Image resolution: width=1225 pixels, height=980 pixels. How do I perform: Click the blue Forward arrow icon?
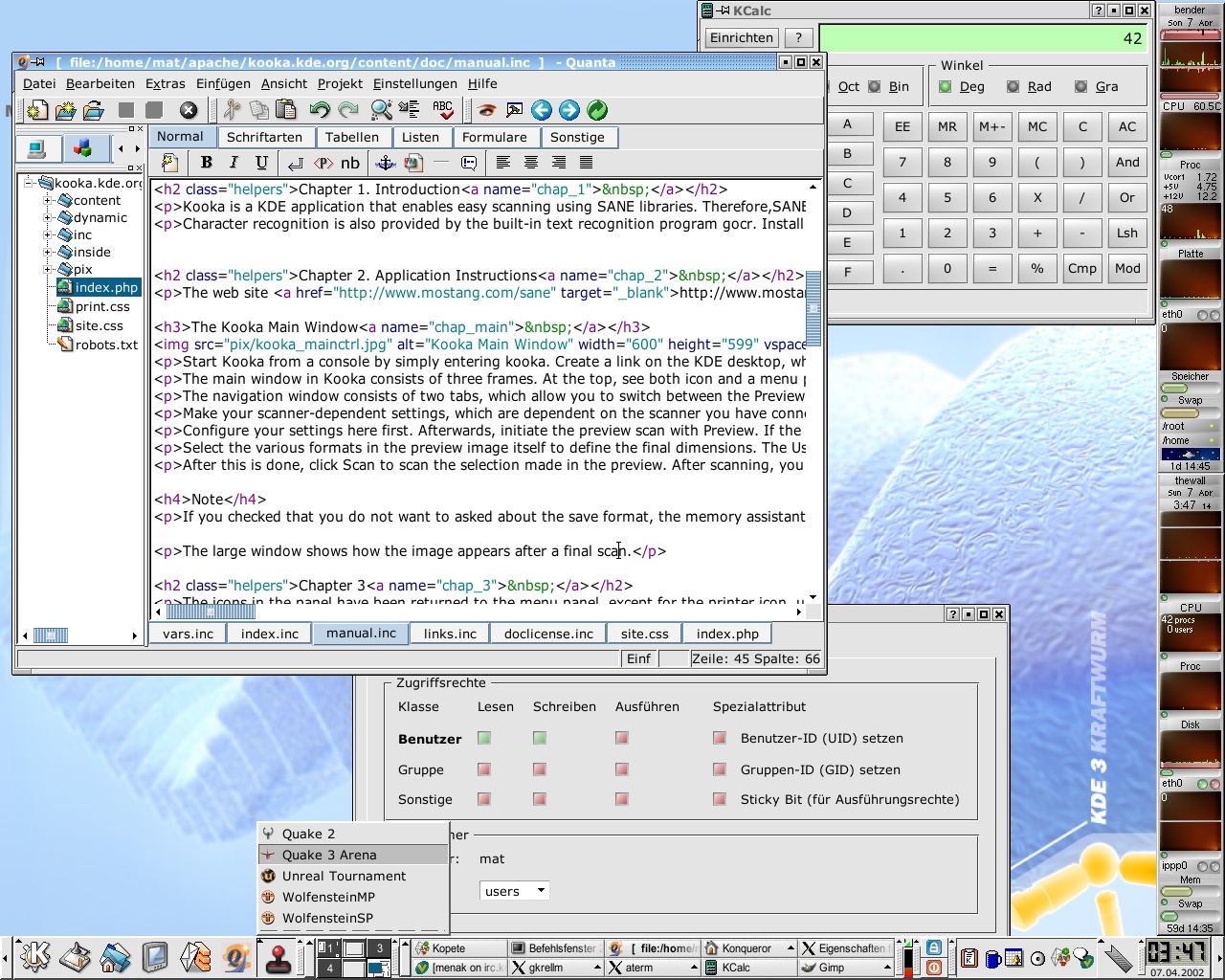[569, 110]
